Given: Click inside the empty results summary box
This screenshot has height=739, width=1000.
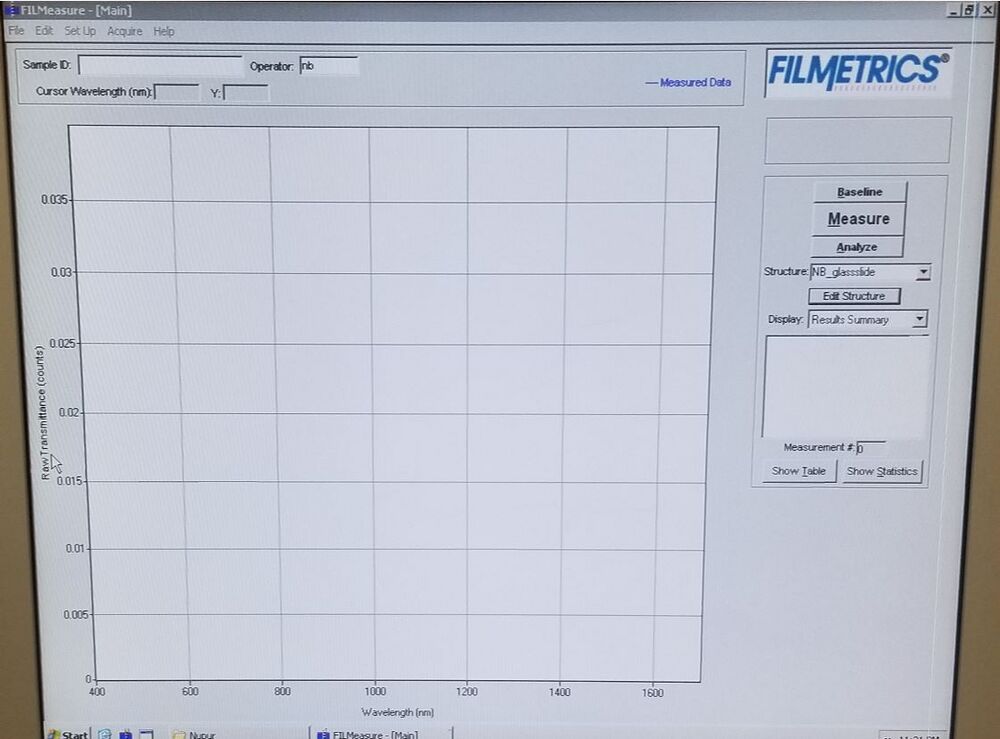Looking at the screenshot, I should pos(845,386).
